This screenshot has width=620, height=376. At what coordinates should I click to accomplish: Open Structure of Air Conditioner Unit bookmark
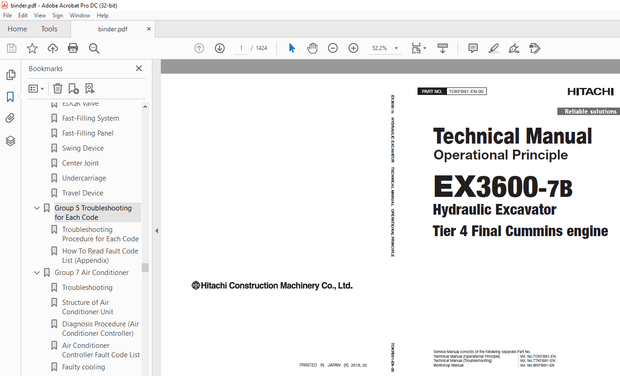coord(87,307)
